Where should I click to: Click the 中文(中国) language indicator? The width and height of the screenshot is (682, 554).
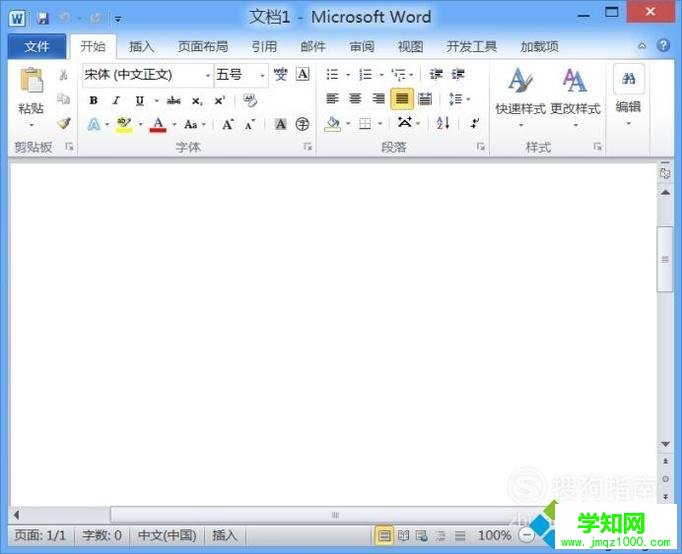click(167, 535)
